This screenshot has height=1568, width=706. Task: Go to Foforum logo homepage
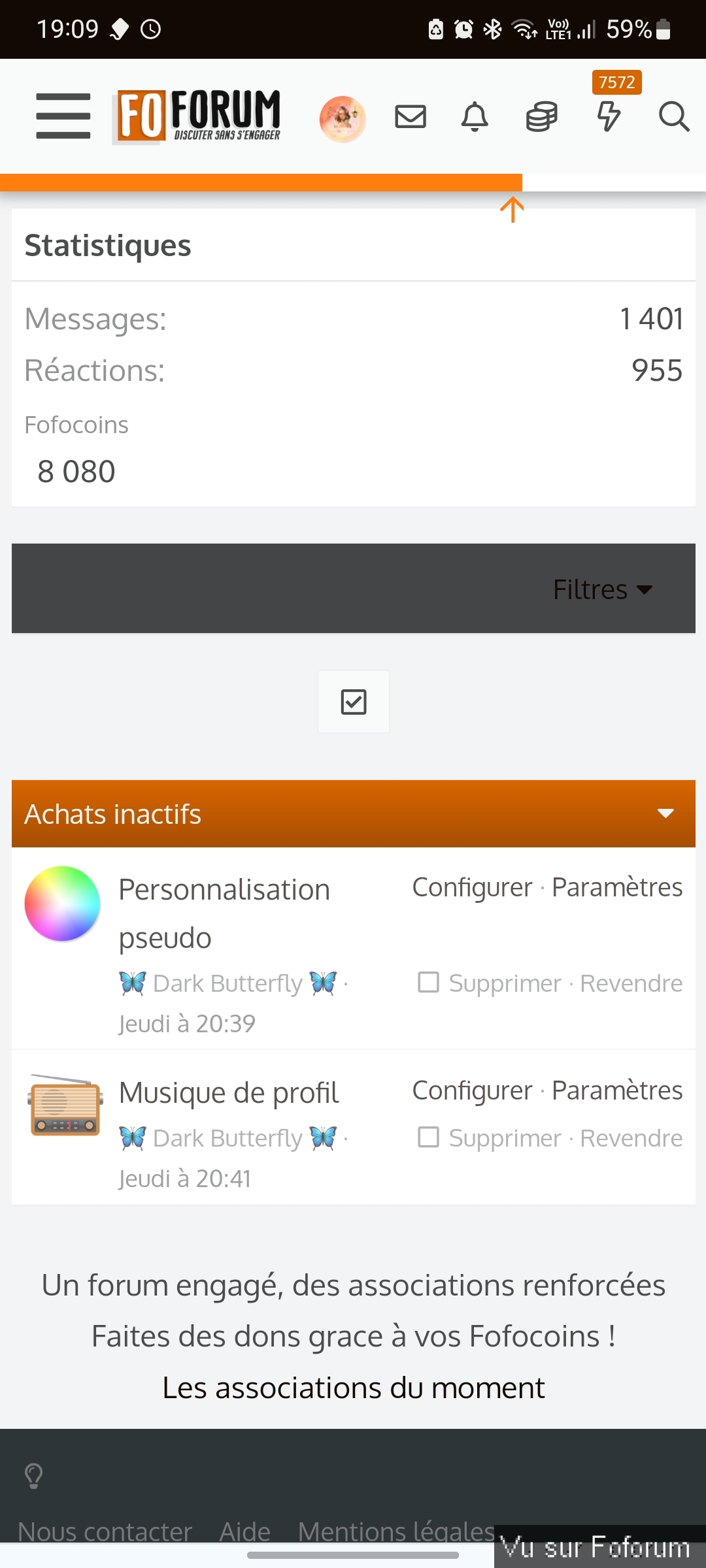(x=197, y=117)
